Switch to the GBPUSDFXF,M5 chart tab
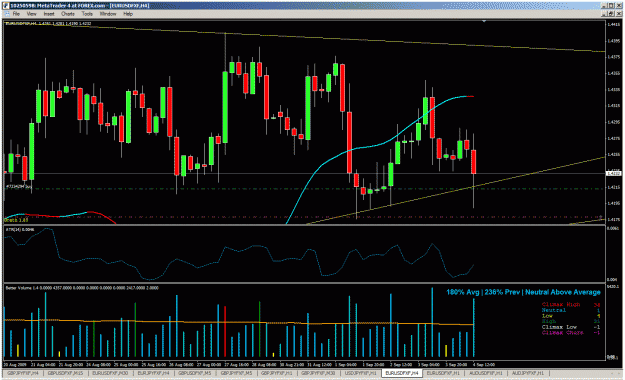 [195, 373]
